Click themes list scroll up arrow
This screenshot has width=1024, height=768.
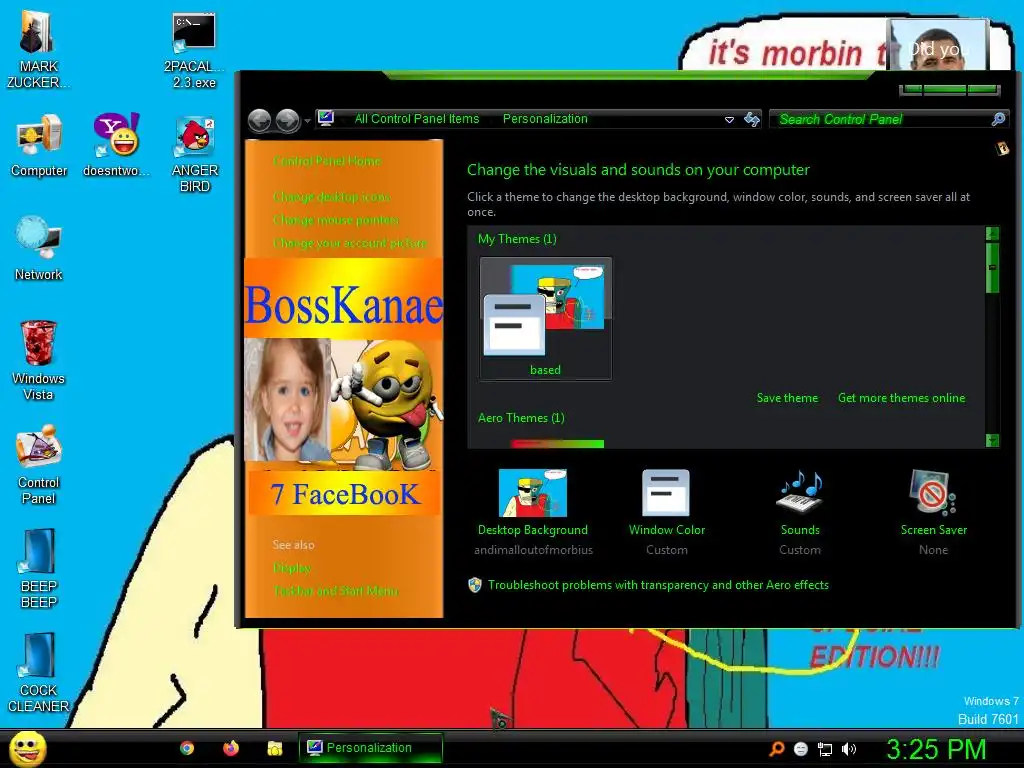[992, 233]
